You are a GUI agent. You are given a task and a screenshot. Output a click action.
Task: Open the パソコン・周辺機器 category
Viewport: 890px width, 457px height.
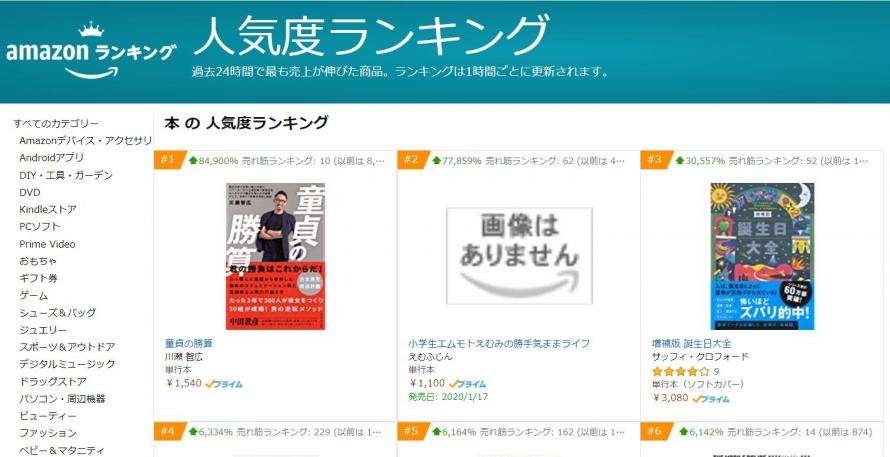pos(62,399)
